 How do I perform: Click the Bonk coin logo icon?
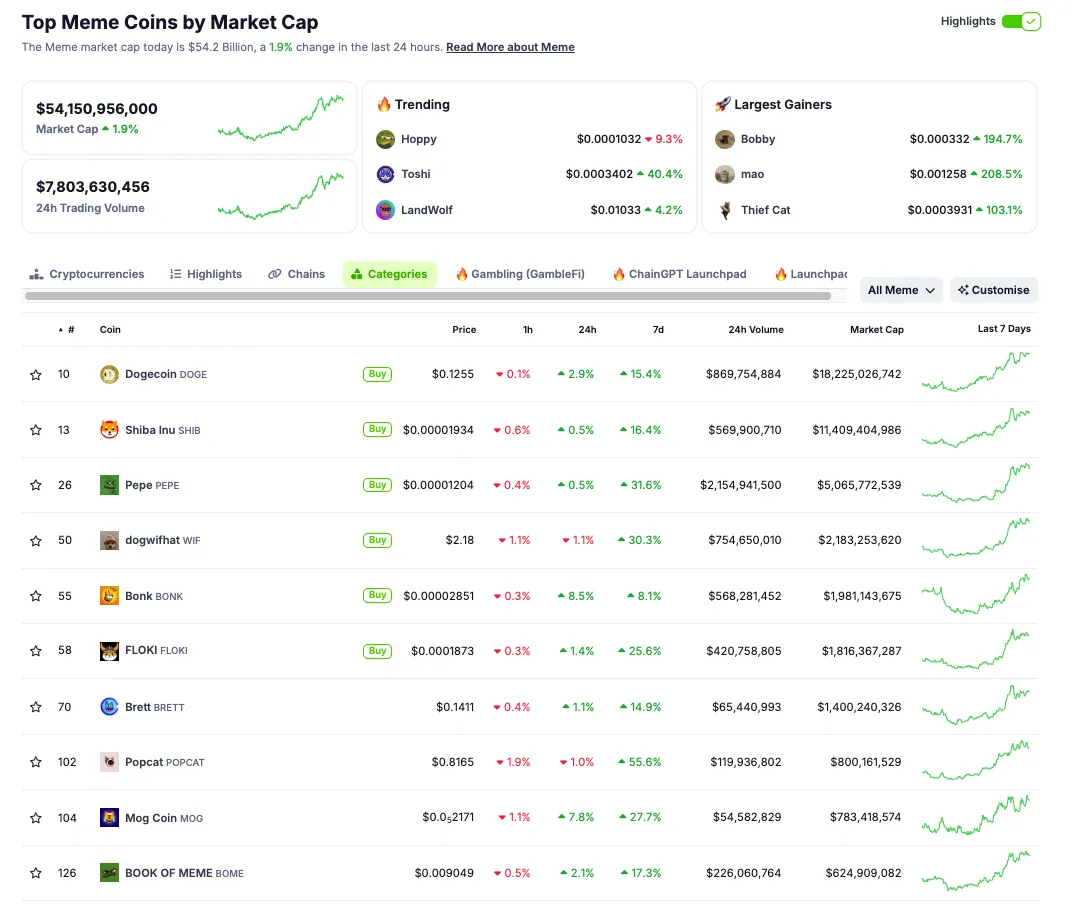click(109, 595)
